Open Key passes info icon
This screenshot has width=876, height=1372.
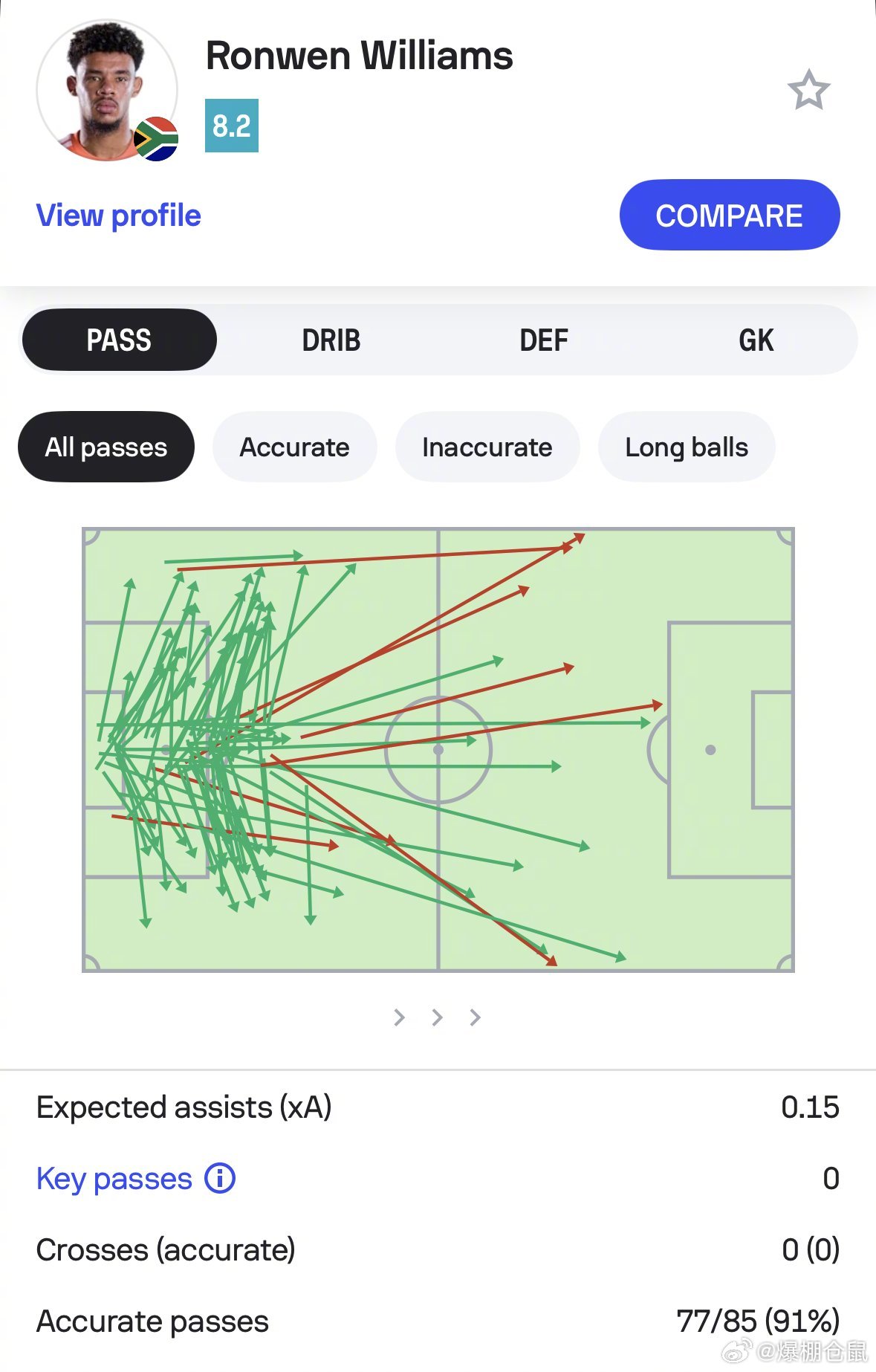point(220,1178)
